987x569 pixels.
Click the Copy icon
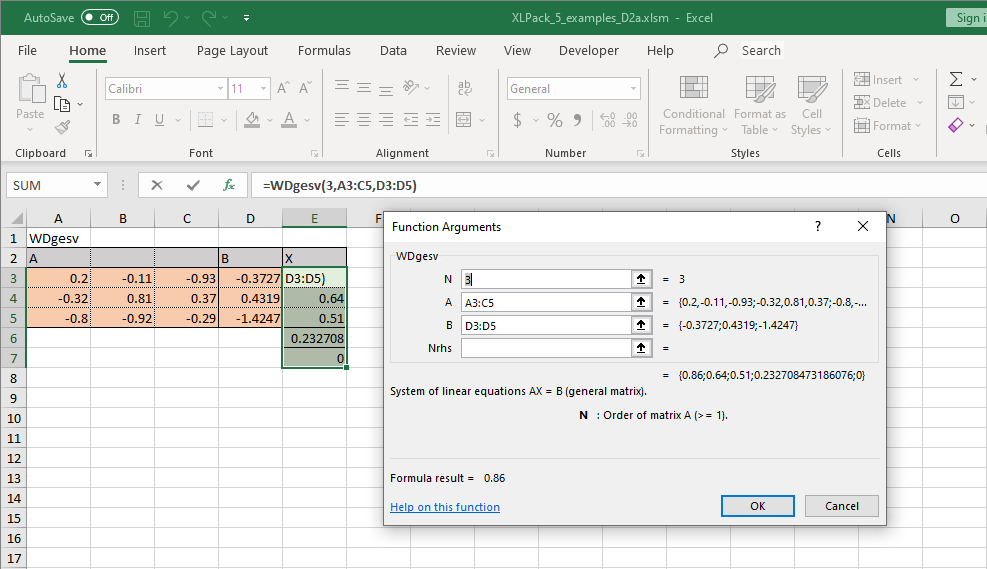(62, 103)
